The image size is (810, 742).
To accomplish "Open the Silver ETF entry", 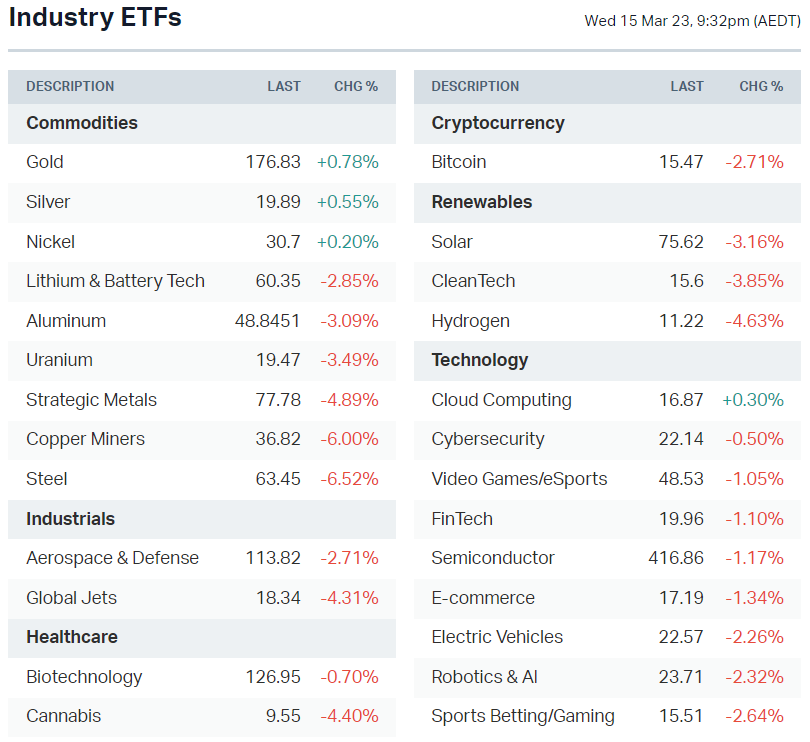I will 48,202.
